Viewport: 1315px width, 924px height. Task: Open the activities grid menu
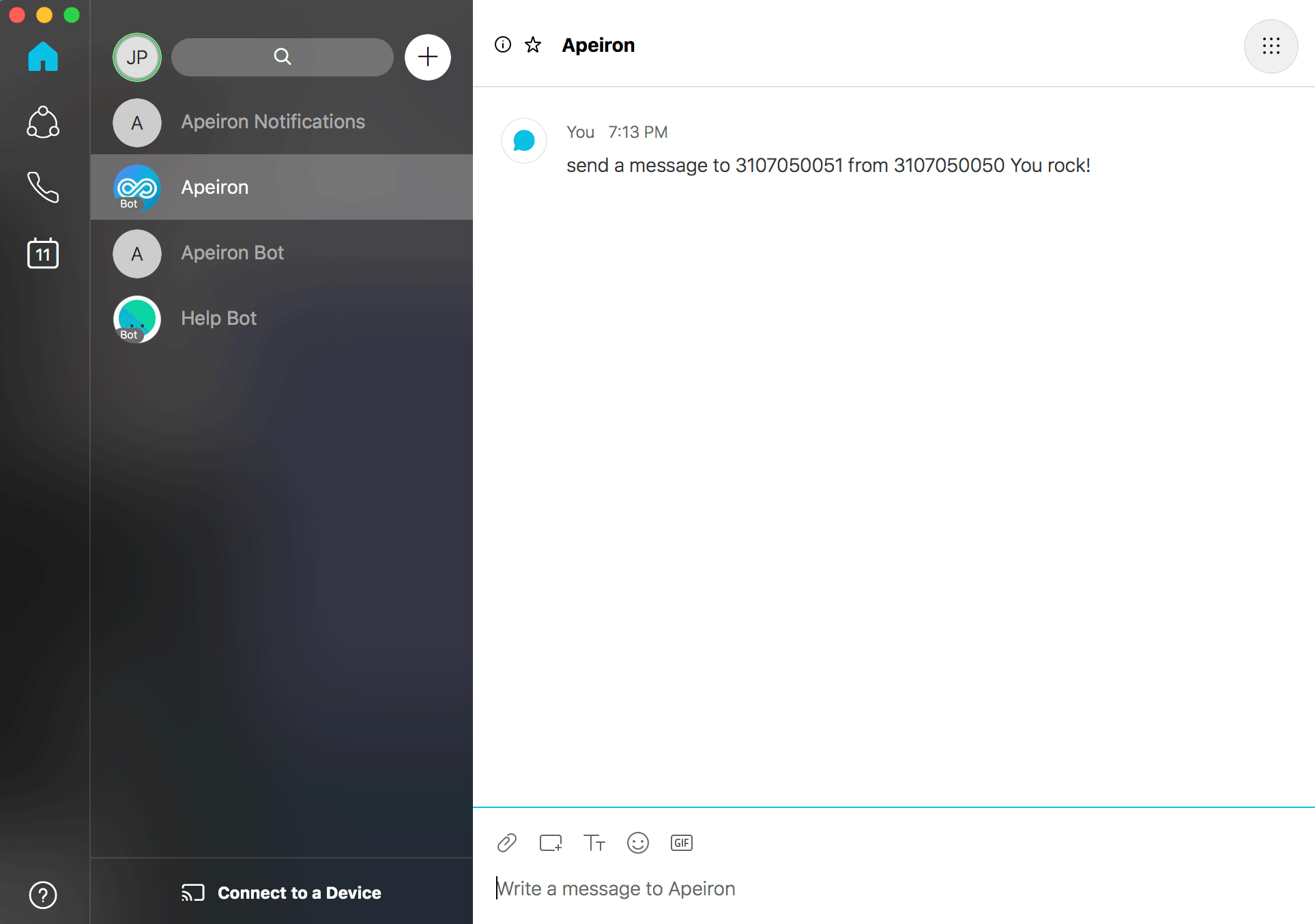coord(1271,46)
